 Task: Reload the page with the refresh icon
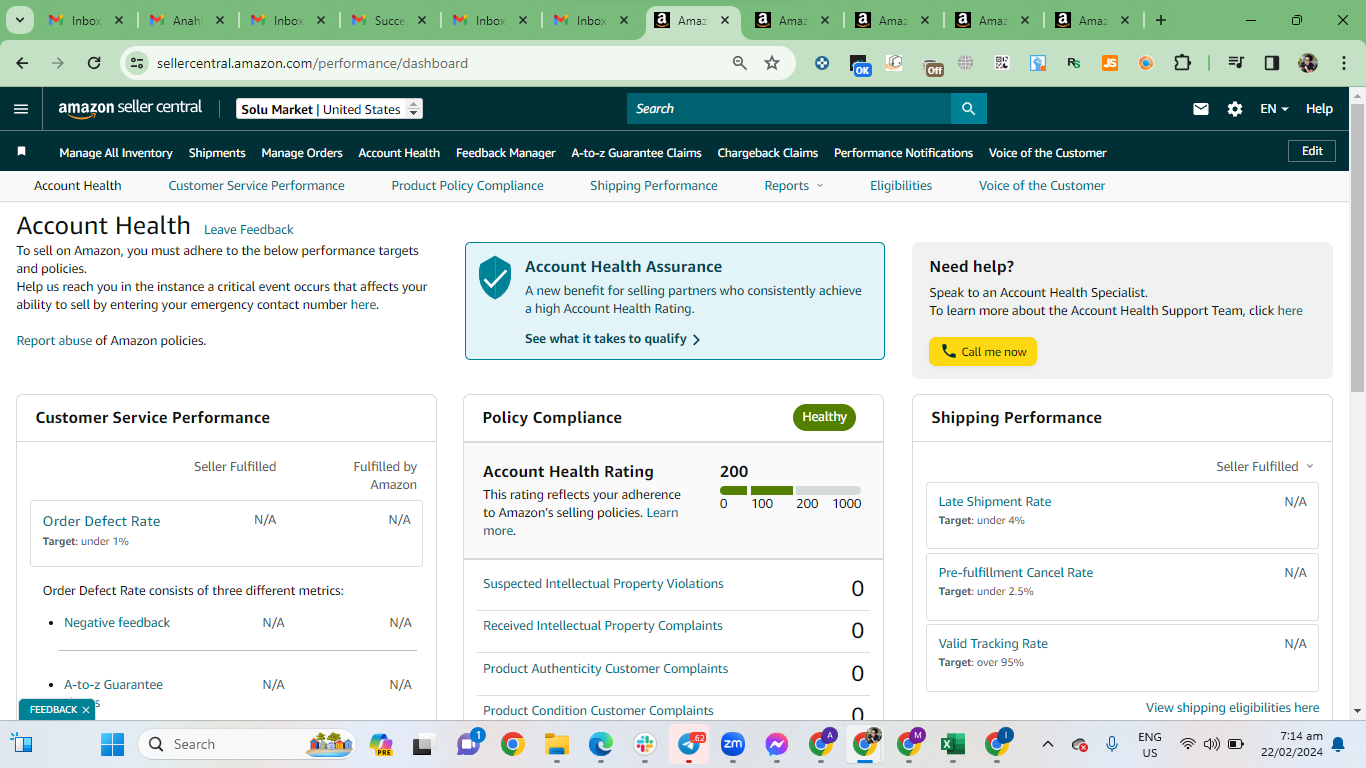click(x=94, y=63)
